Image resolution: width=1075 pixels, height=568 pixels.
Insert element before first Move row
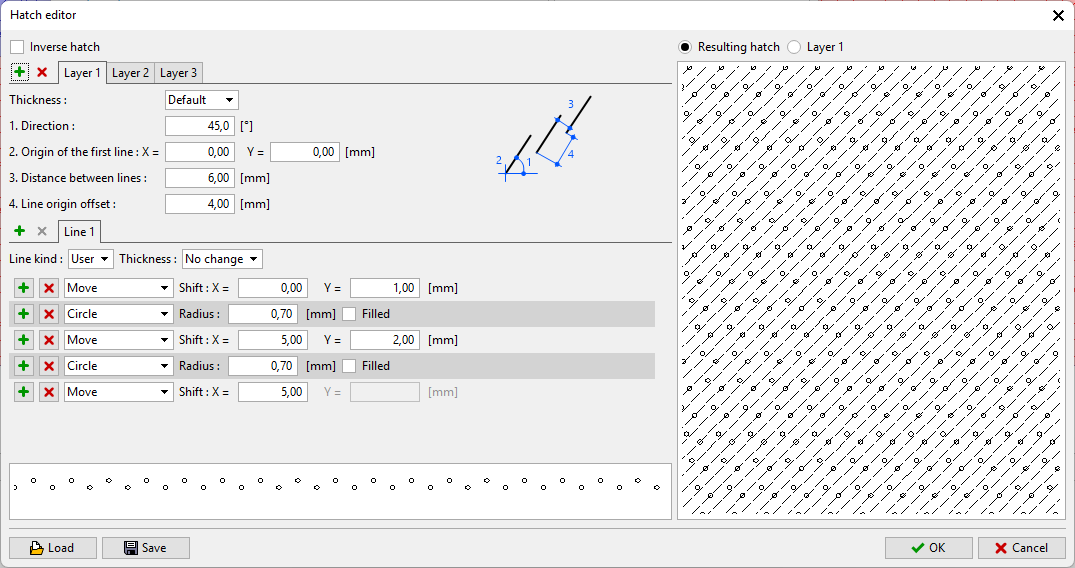[23, 288]
